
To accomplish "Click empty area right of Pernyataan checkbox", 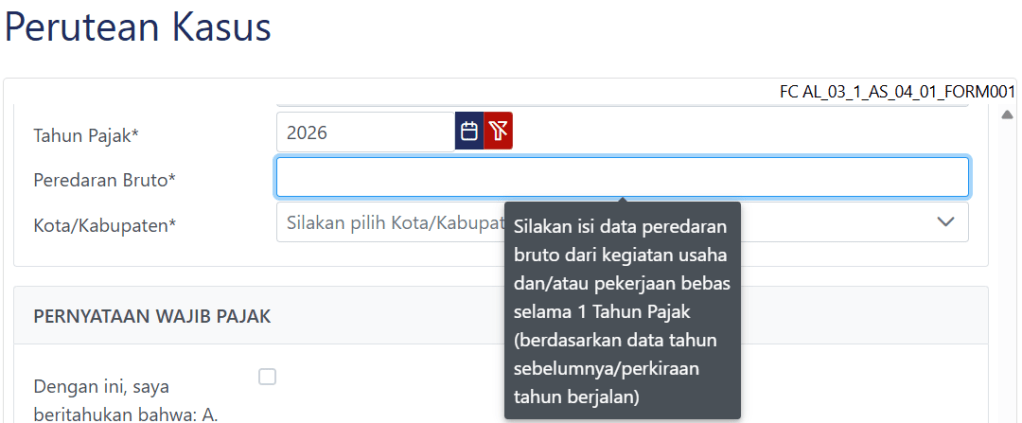I will (x=400, y=380).
